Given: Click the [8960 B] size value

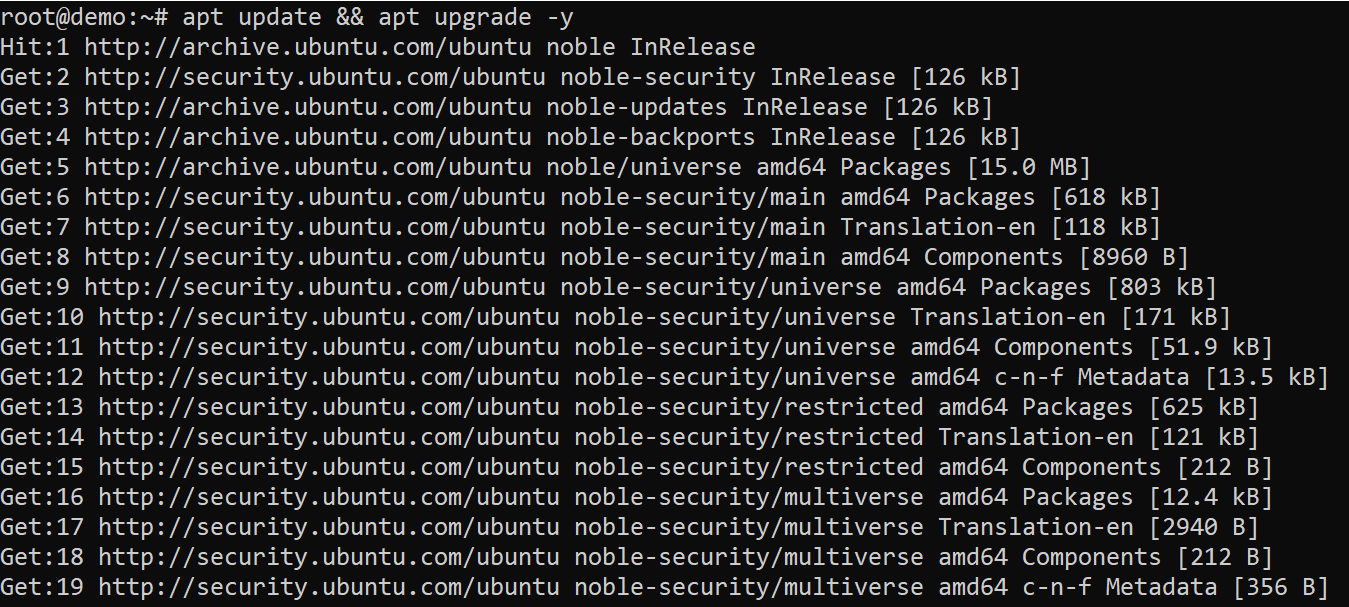Looking at the screenshot, I should tap(1132, 257).
